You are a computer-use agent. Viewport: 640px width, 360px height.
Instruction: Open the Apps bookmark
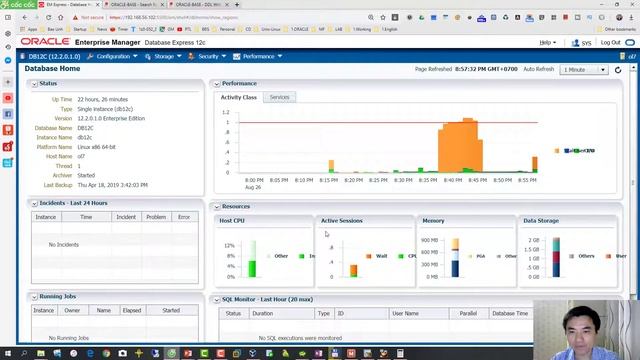[29, 29]
